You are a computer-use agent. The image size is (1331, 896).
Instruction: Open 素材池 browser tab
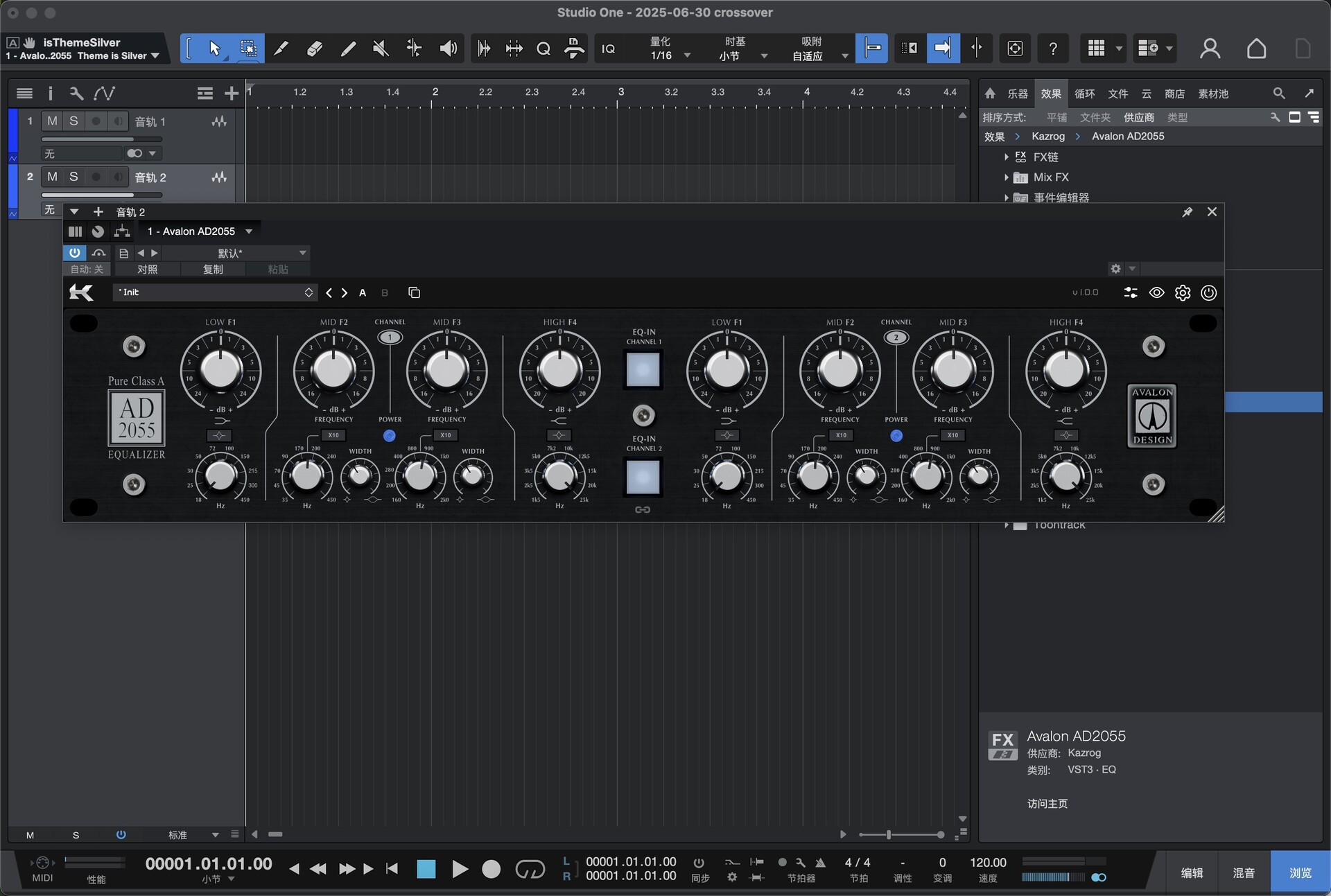coord(1213,94)
